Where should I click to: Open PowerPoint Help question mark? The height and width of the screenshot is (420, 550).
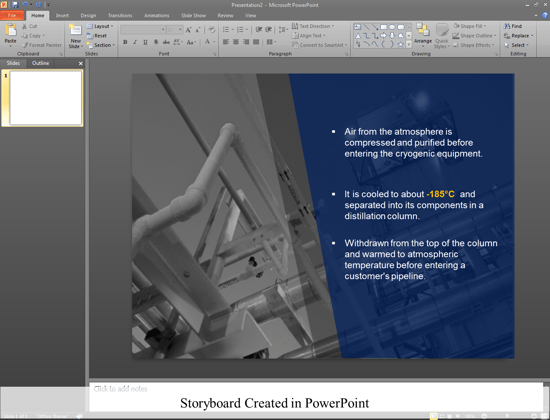pos(545,15)
